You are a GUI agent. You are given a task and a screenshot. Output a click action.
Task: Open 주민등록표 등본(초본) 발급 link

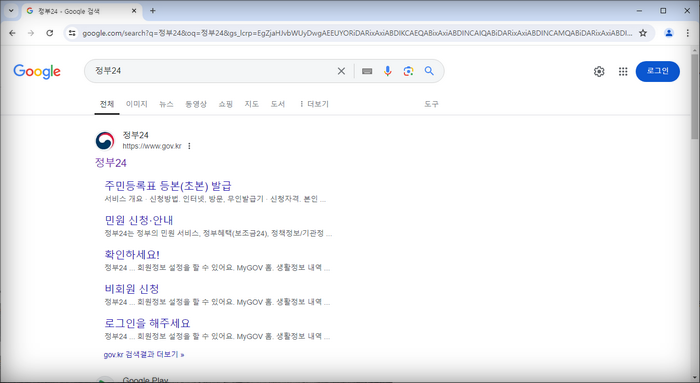click(x=168, y=186)
